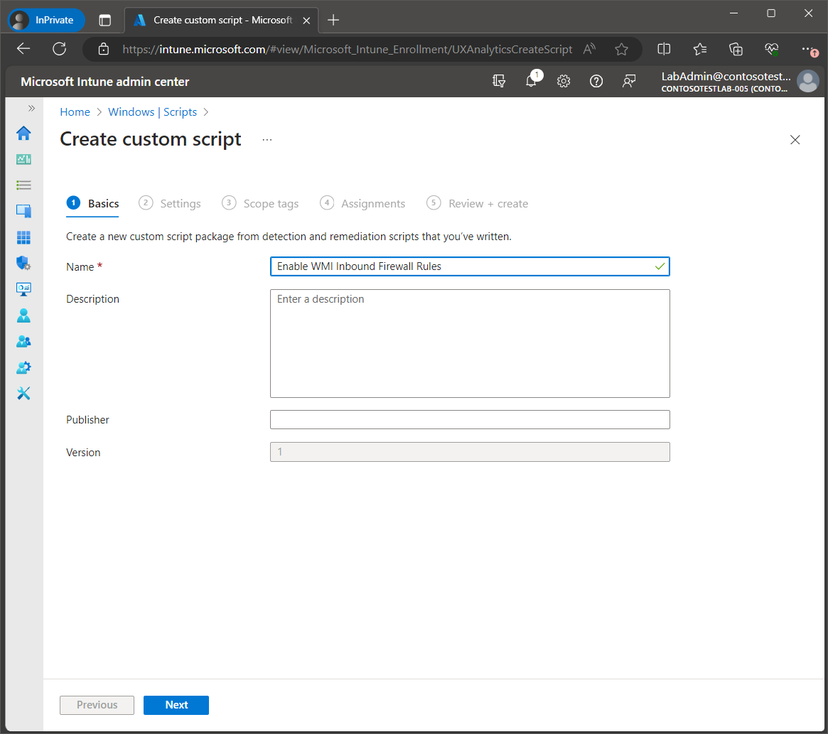Select the Basics step tab
The image size is (828, 734).
pyautogui.click(x=92, y=203)
